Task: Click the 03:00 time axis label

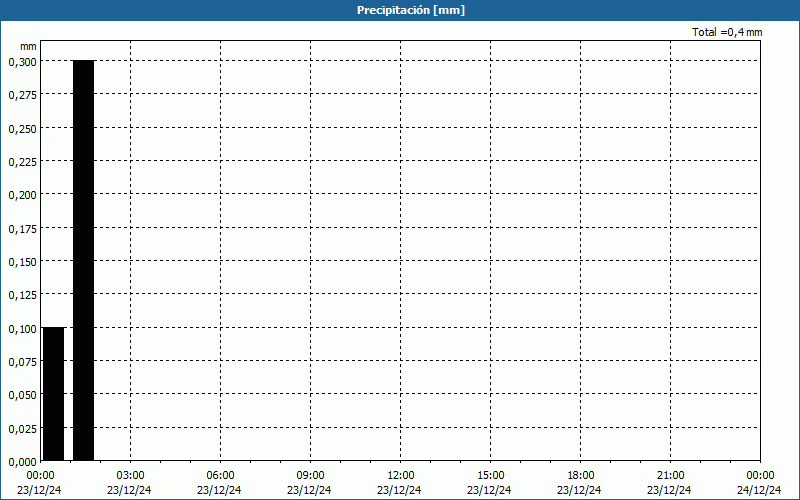Action: click(131, 475)
